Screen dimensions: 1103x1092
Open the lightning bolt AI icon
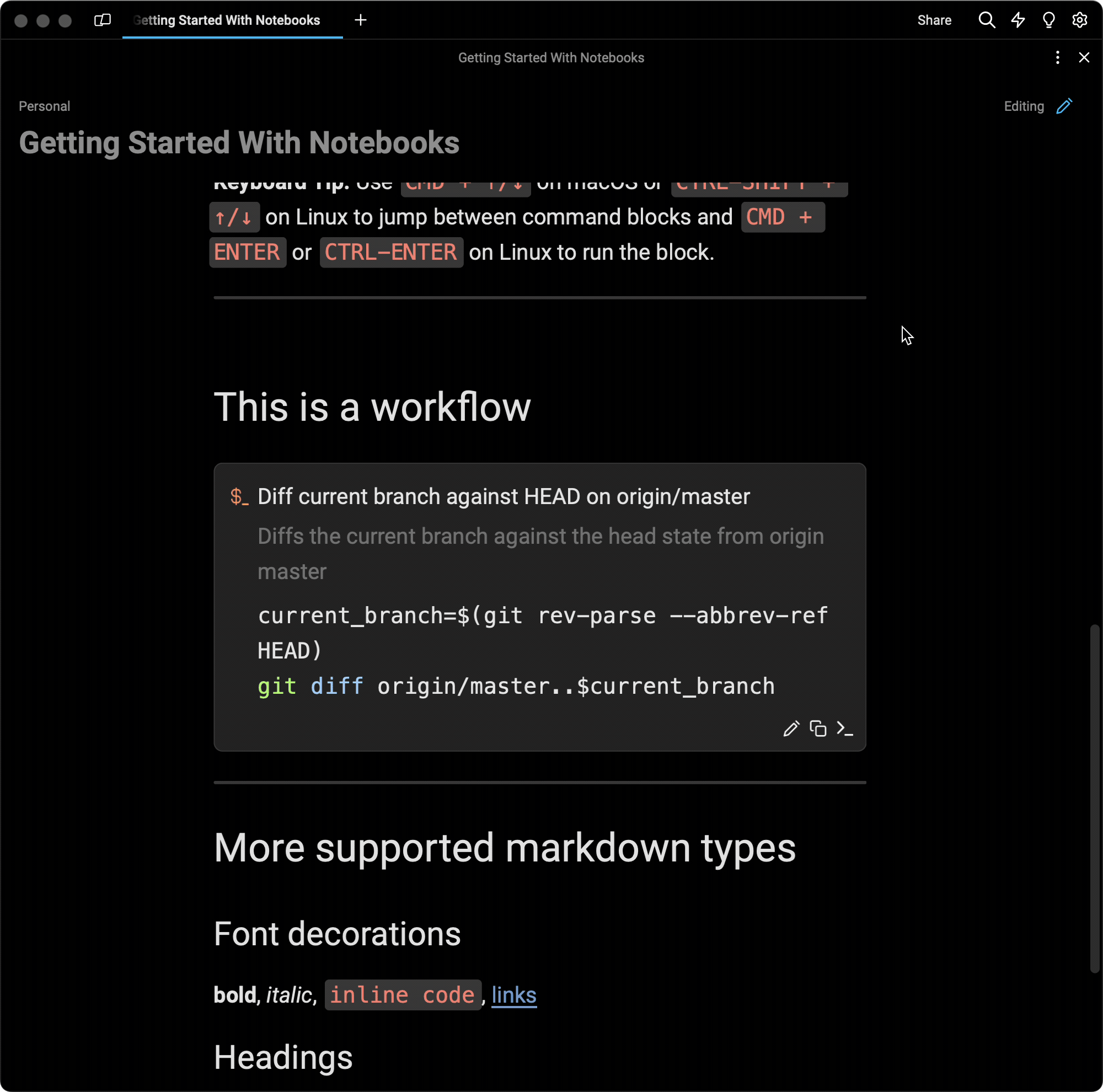1018,20
